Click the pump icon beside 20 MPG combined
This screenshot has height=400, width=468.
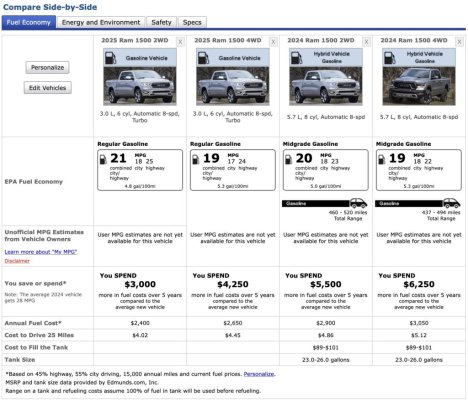click(289, 159)
